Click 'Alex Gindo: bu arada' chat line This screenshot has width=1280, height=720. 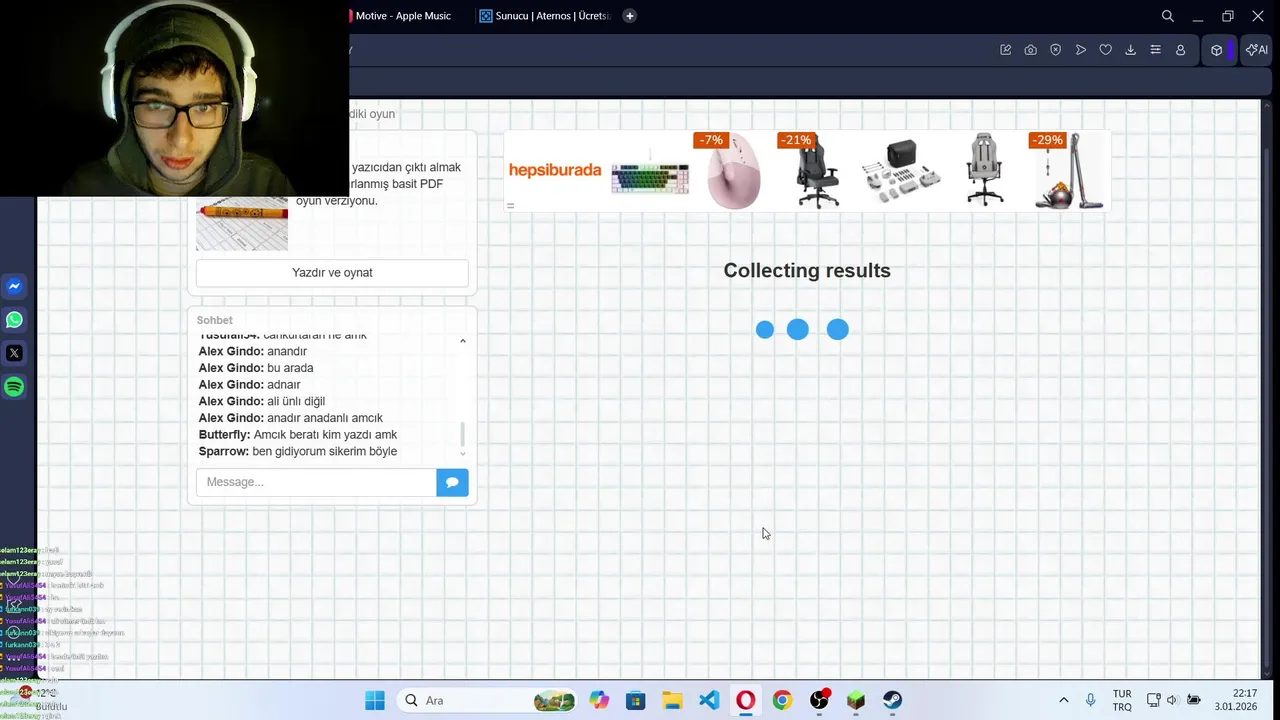tap(256, 368)
